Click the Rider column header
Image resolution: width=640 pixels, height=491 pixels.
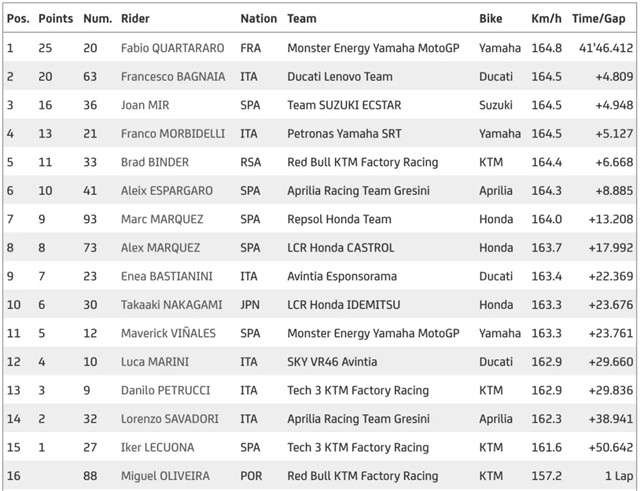click(x=135, y=19)
